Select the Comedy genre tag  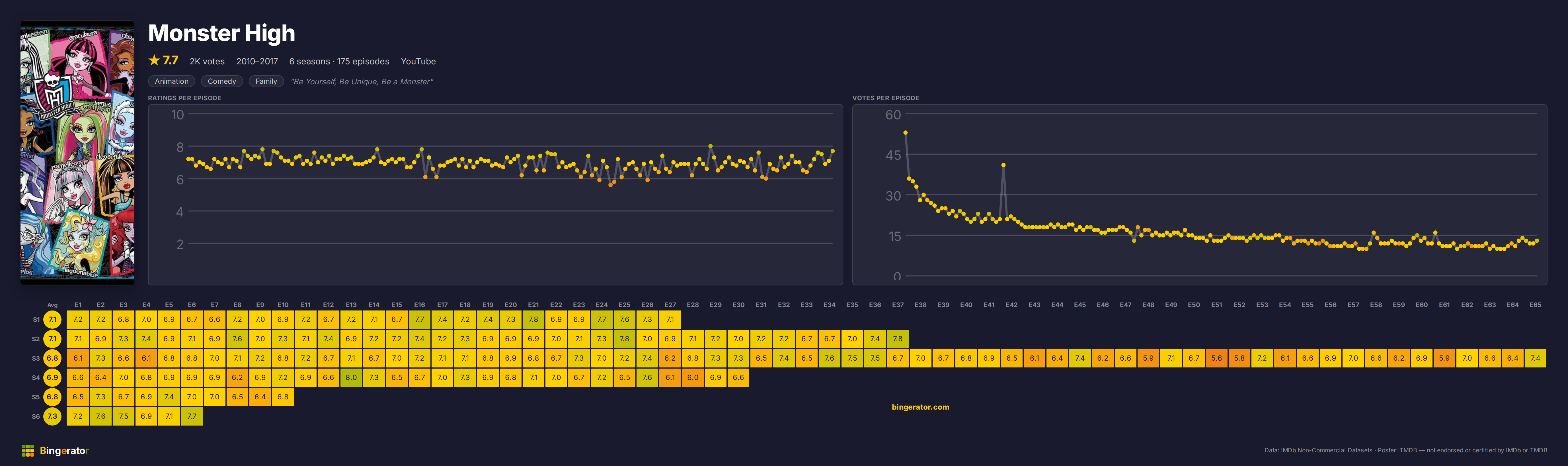[x=221, y=81]
